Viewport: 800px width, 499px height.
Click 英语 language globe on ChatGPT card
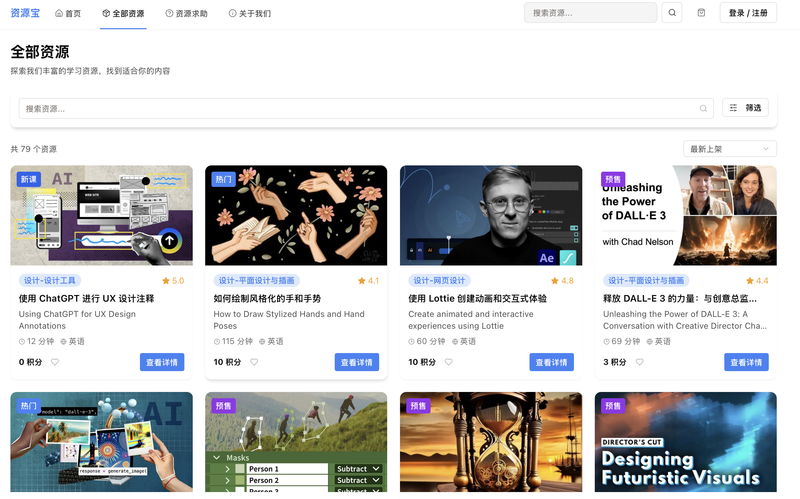(64, 341)
